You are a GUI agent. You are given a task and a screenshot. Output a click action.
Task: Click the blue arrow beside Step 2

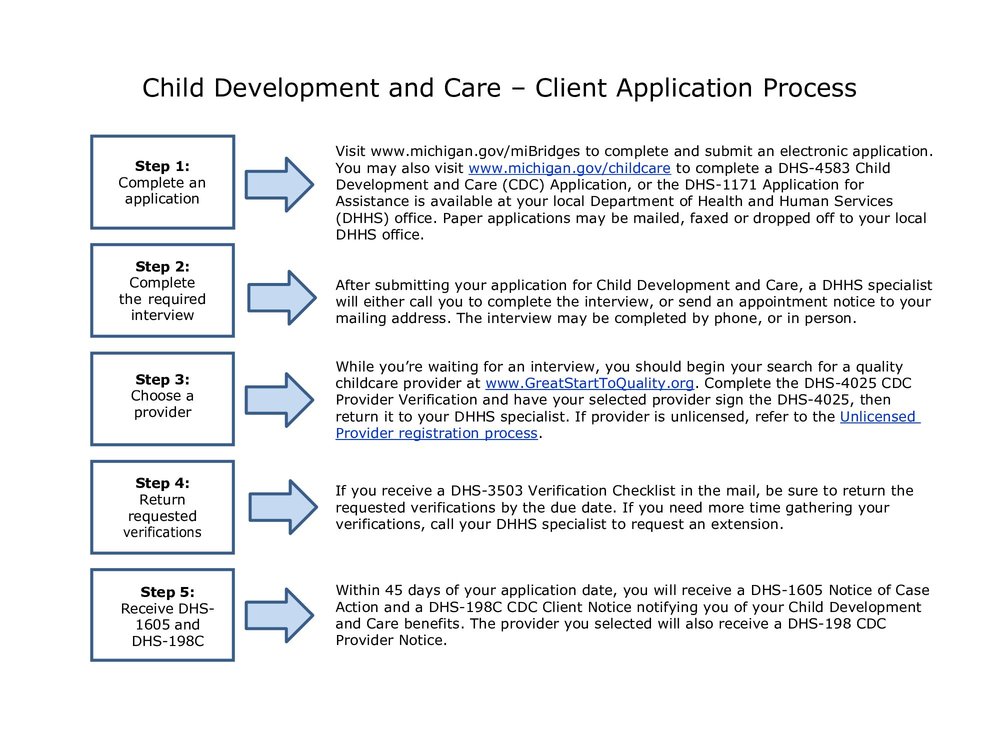point(282,298)
